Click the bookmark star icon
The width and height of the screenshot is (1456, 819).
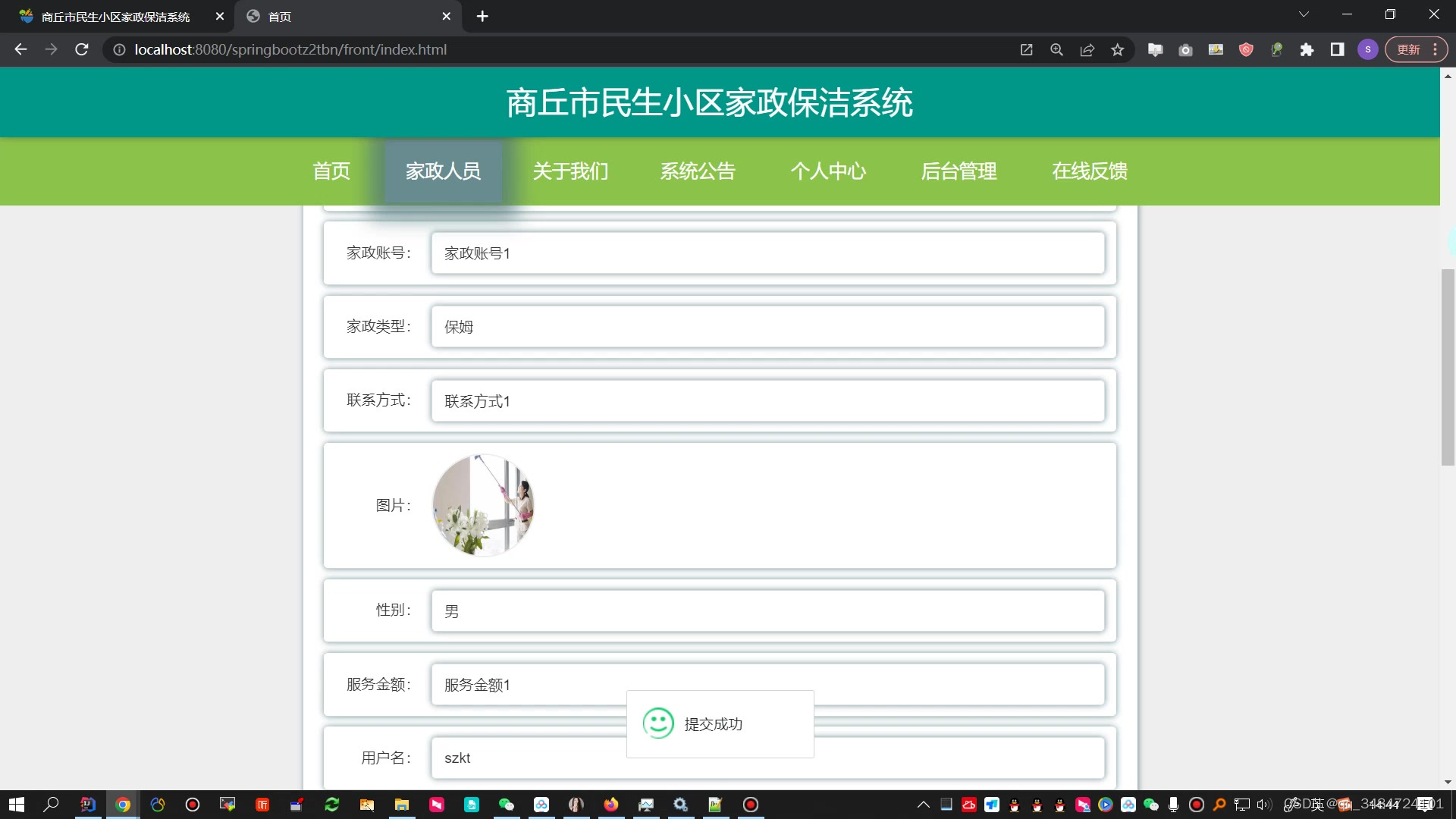[x=1117, y=50]
